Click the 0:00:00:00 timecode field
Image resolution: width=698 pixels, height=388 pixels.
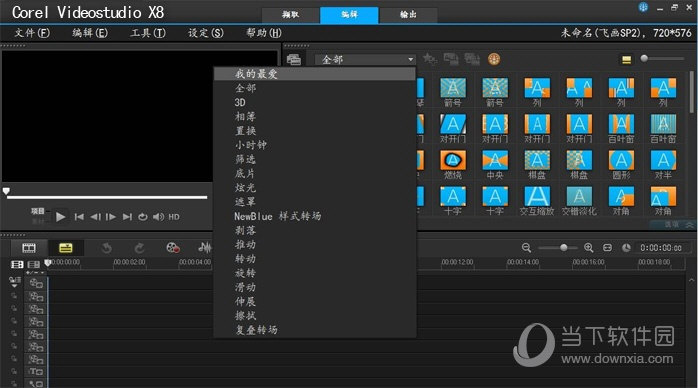tap(661, 248)
